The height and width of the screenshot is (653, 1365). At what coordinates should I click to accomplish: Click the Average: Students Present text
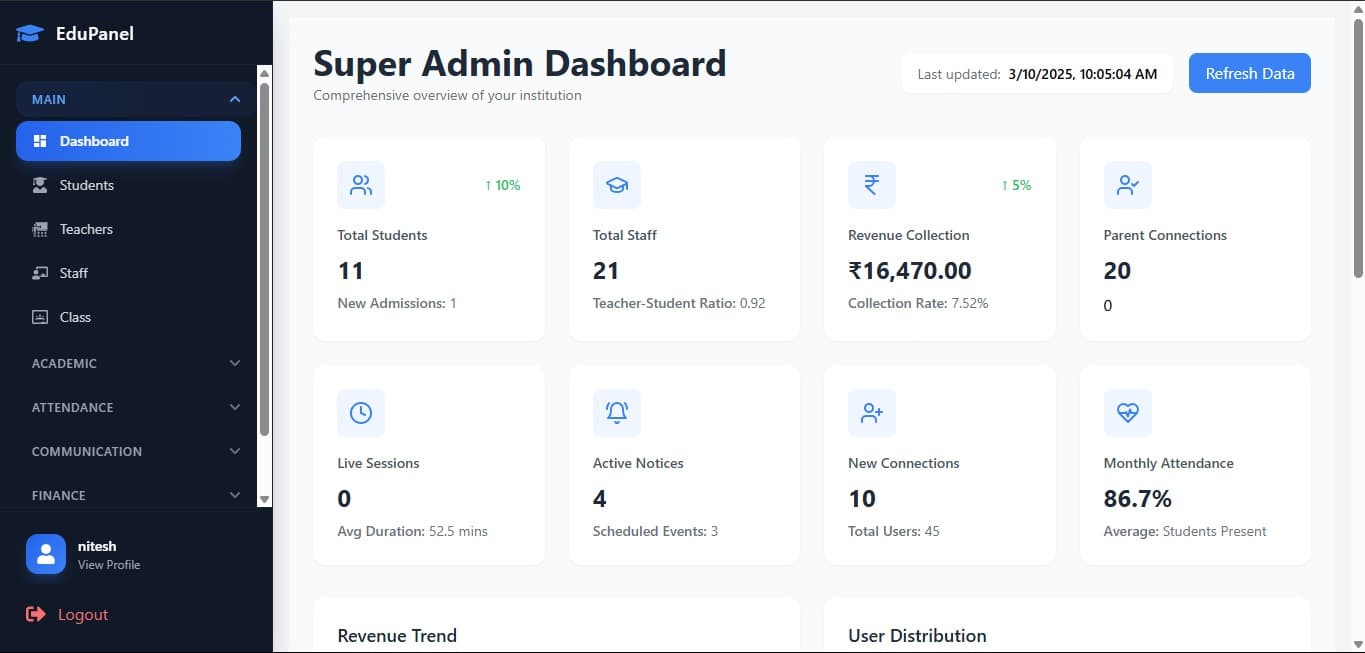pos(1185,531)
